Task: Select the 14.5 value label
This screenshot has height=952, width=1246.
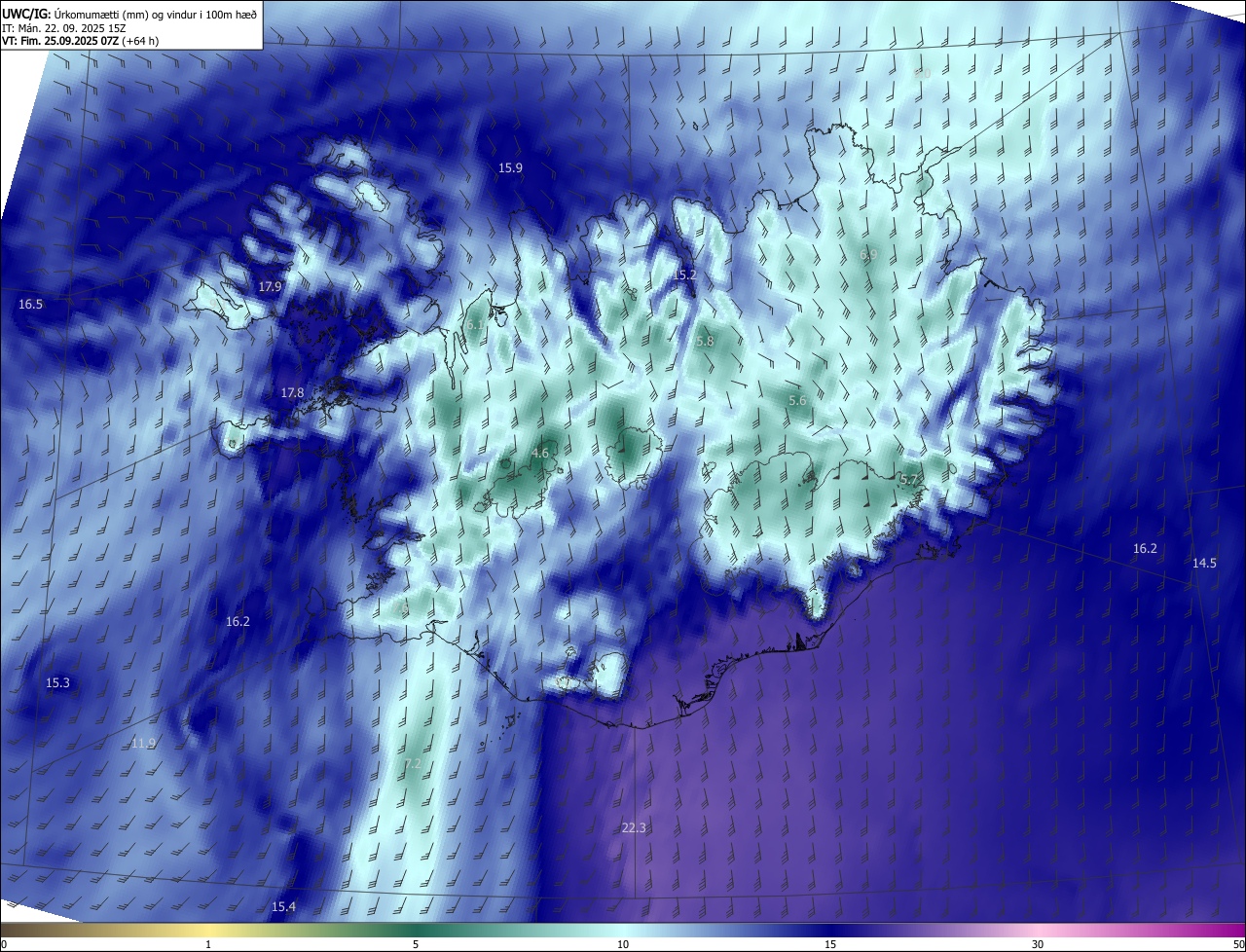Action: point(1204,563)
